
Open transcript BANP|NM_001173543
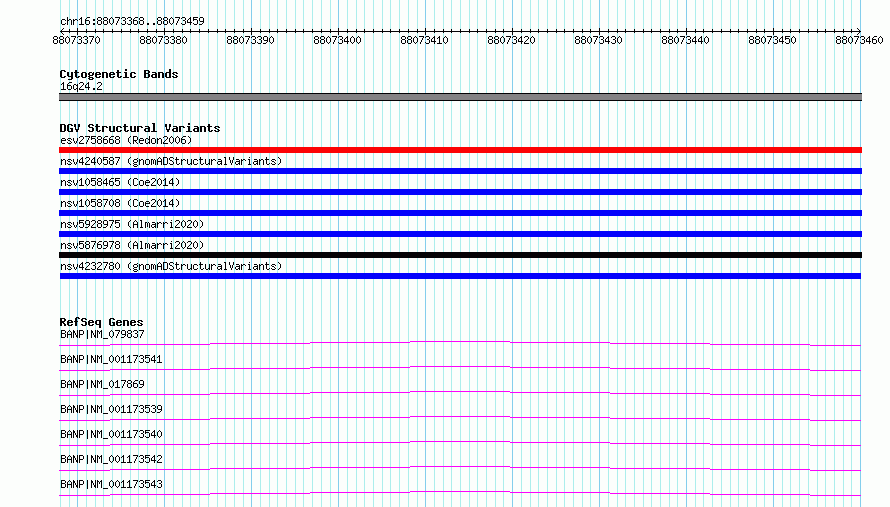[111, 484]
